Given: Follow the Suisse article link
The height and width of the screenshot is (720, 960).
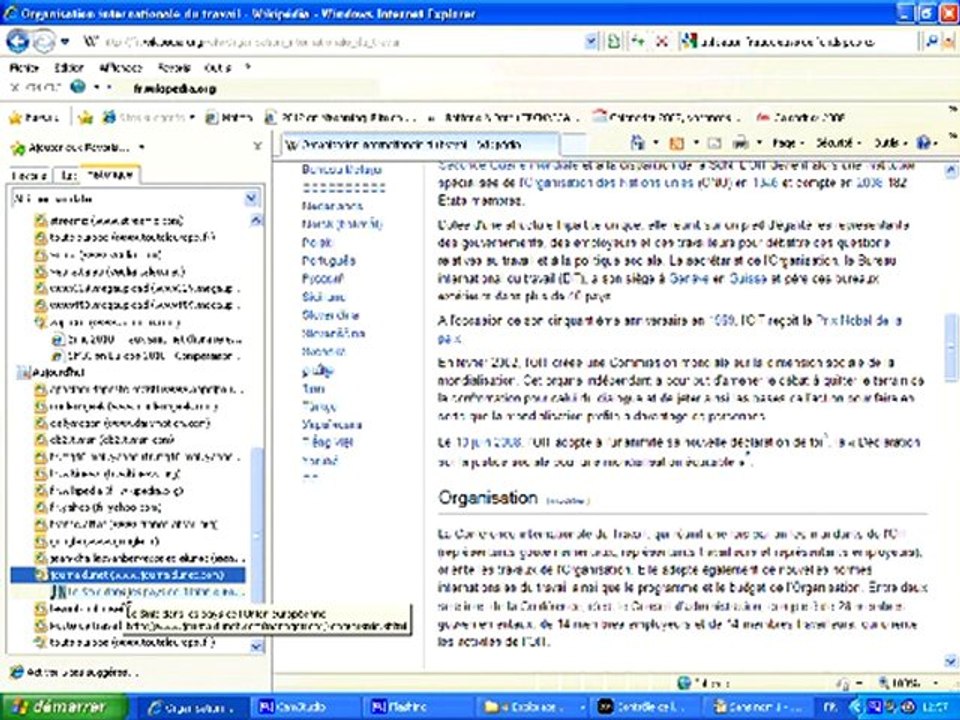Looking at the screenshot, I should 747,279.
